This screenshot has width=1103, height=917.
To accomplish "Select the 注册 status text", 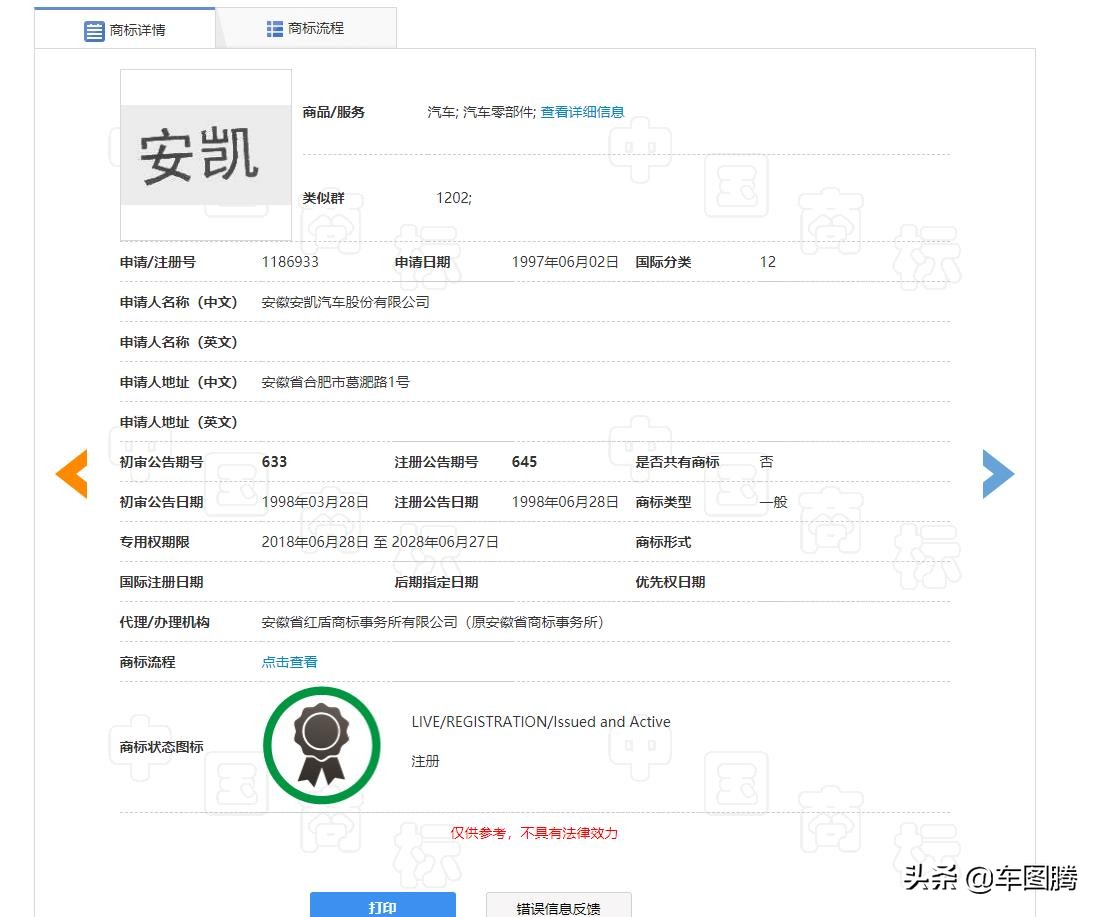I will pyautogui.click(x=425, y=761).
